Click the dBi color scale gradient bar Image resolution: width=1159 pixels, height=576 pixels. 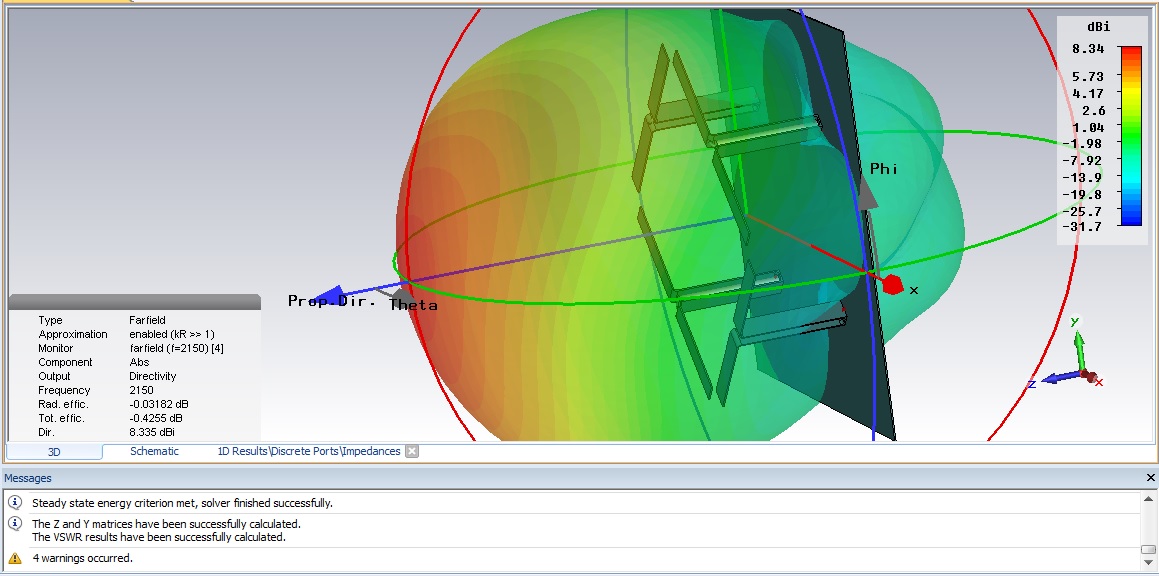[1131, 136]
